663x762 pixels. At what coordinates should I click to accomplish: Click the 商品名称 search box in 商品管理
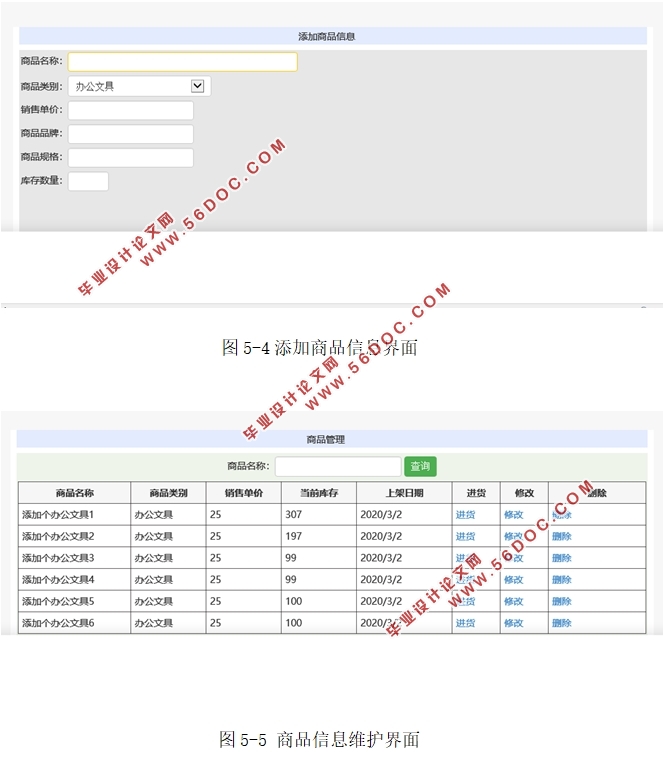[x=338, y=467]
